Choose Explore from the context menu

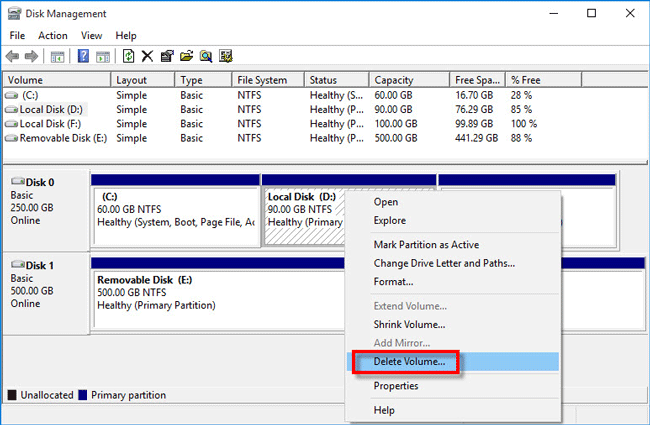click(453, 221)
